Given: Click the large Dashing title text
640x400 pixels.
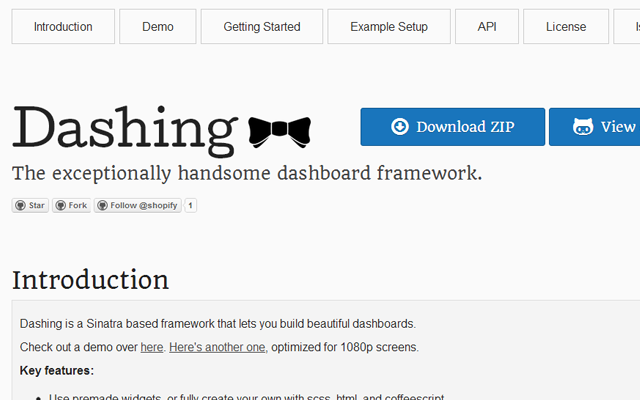Looking at the screenshot, I should coord(124,129).
